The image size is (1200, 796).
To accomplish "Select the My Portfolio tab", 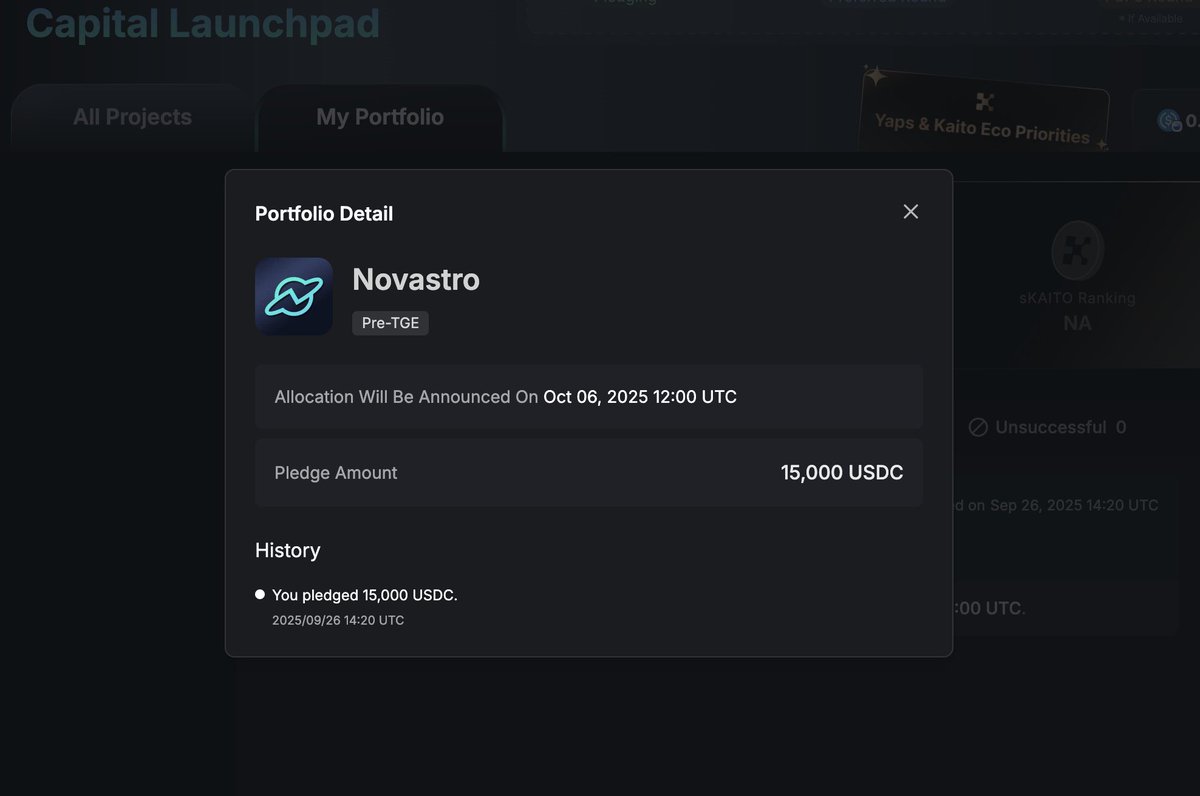I will [x=380, y=117].
